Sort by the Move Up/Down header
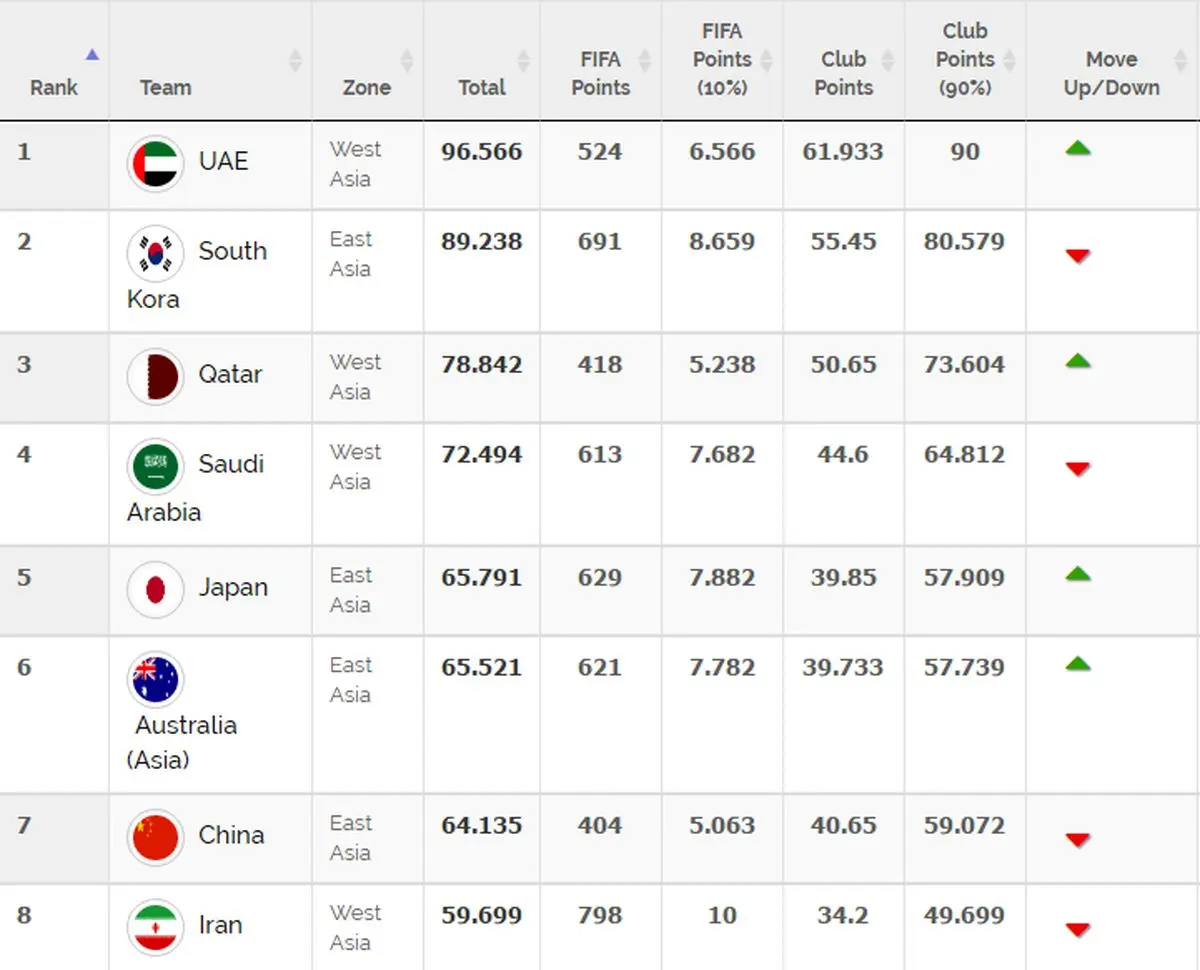The height and width of the screenshot is (970, 1200). click(1111, 73)
